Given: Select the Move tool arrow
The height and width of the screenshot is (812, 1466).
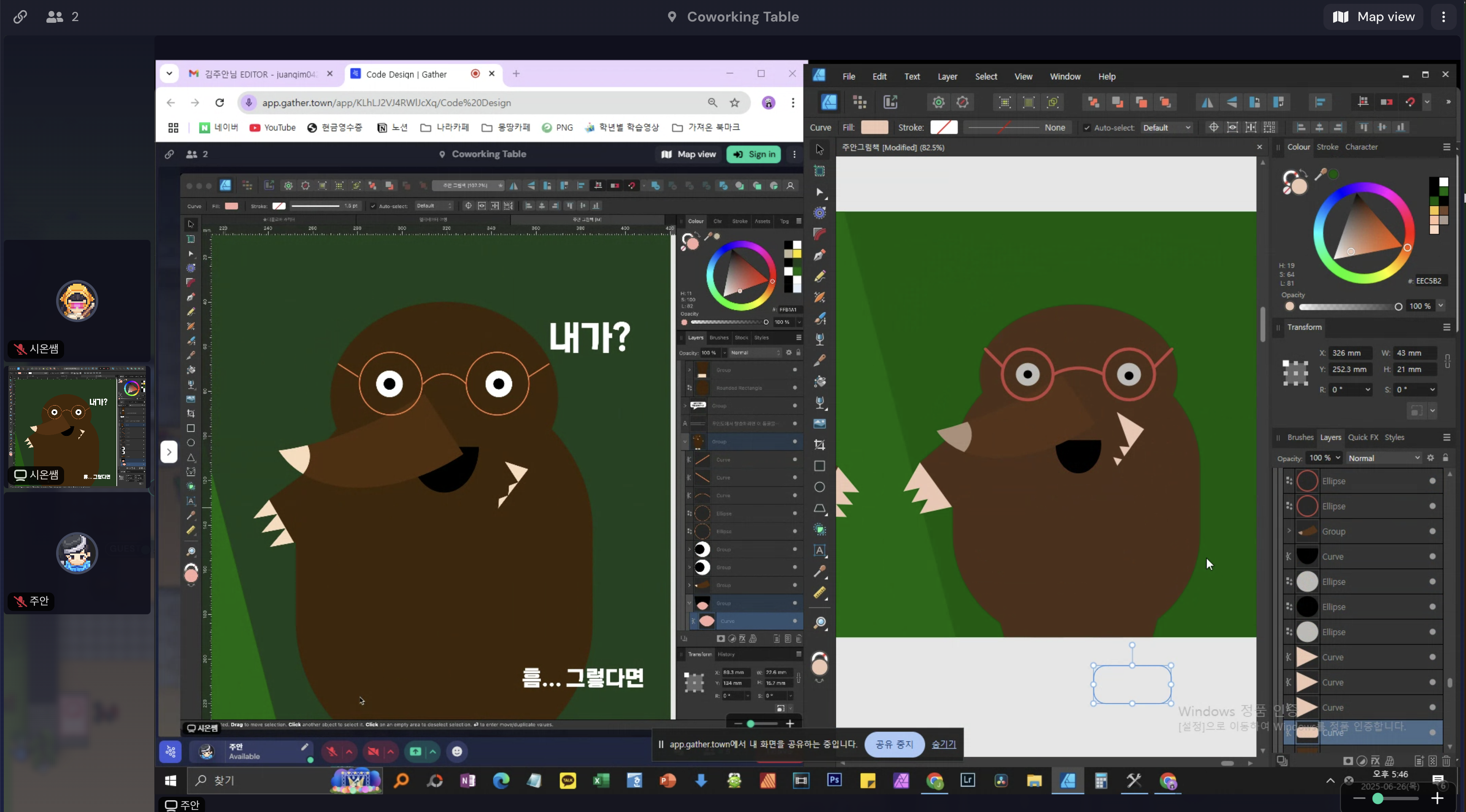Looking at the screenshot, I should [x=819, y=150].
